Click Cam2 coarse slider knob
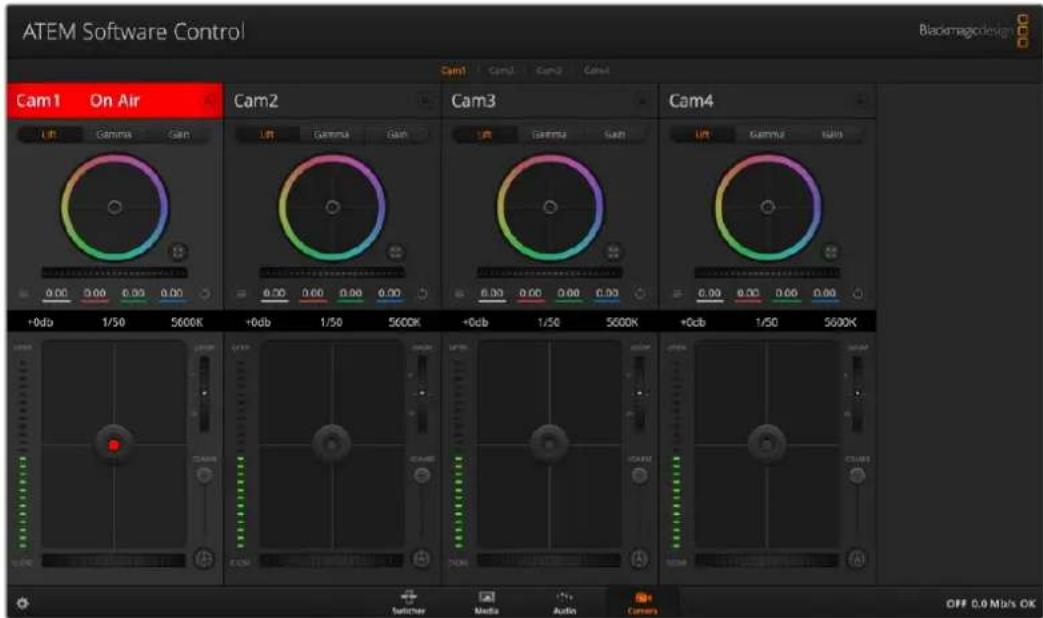The width and height of the screenshot is (1043, 618). tap(422, 475)
